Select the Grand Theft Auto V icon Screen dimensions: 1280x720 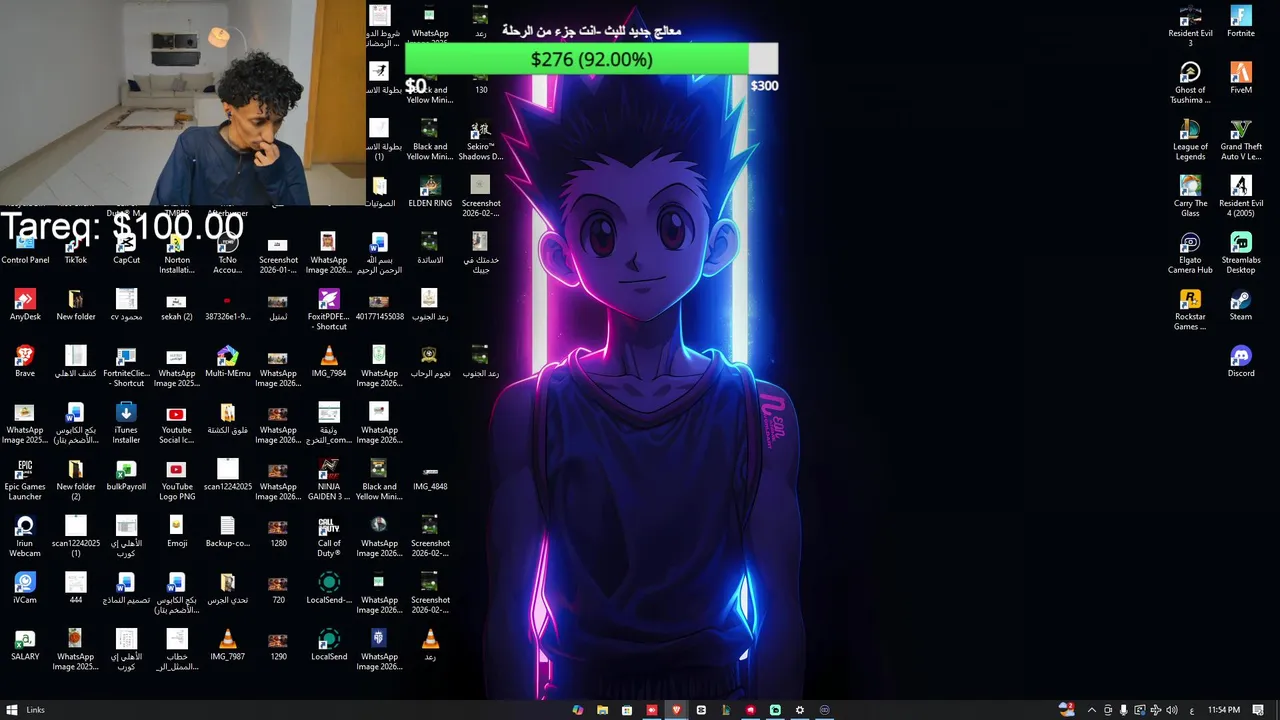[x=1241, y=141]
